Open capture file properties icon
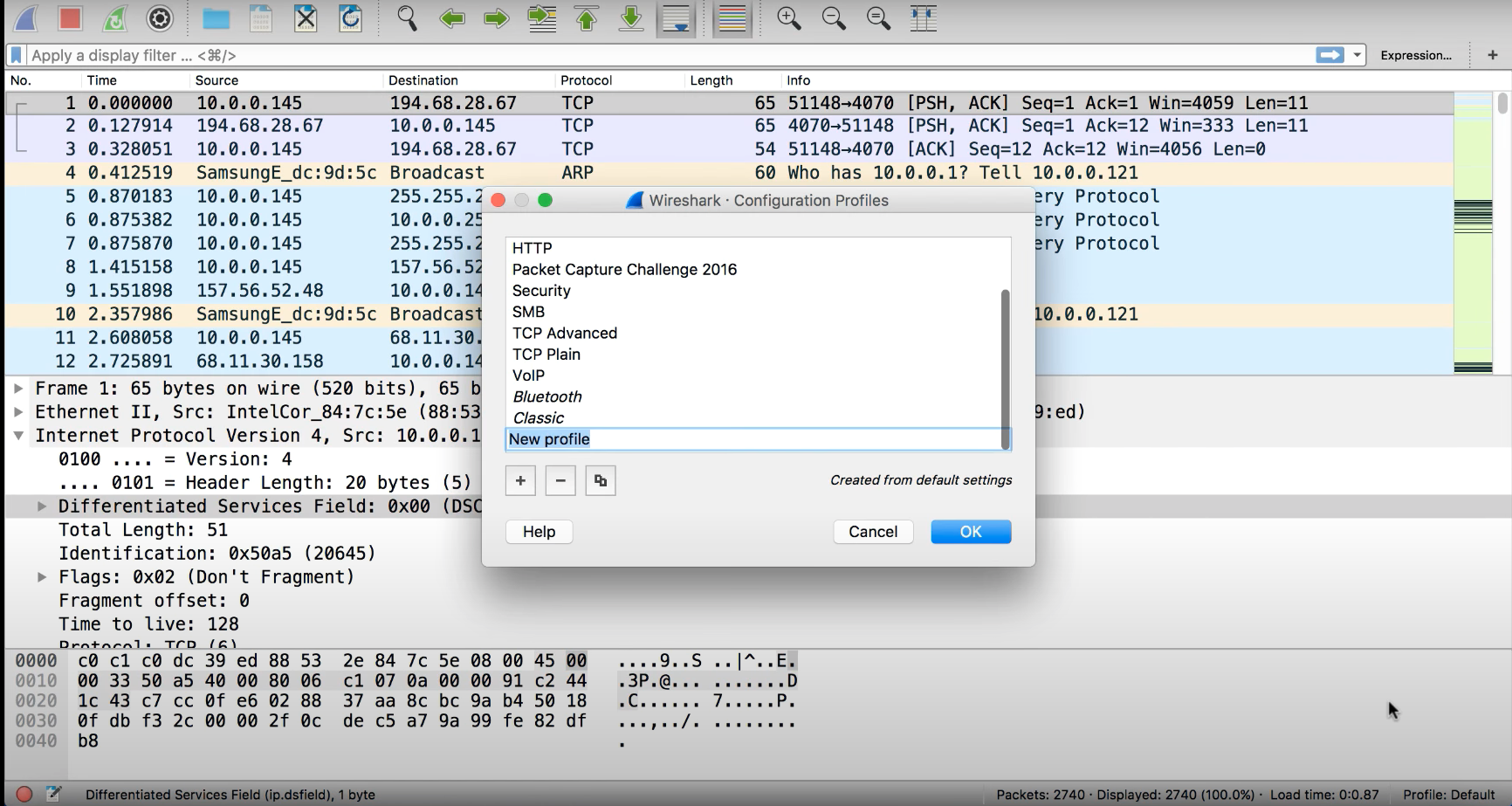Image resolution: width=1512 pixels, height=806 pixels. point(53,794)
